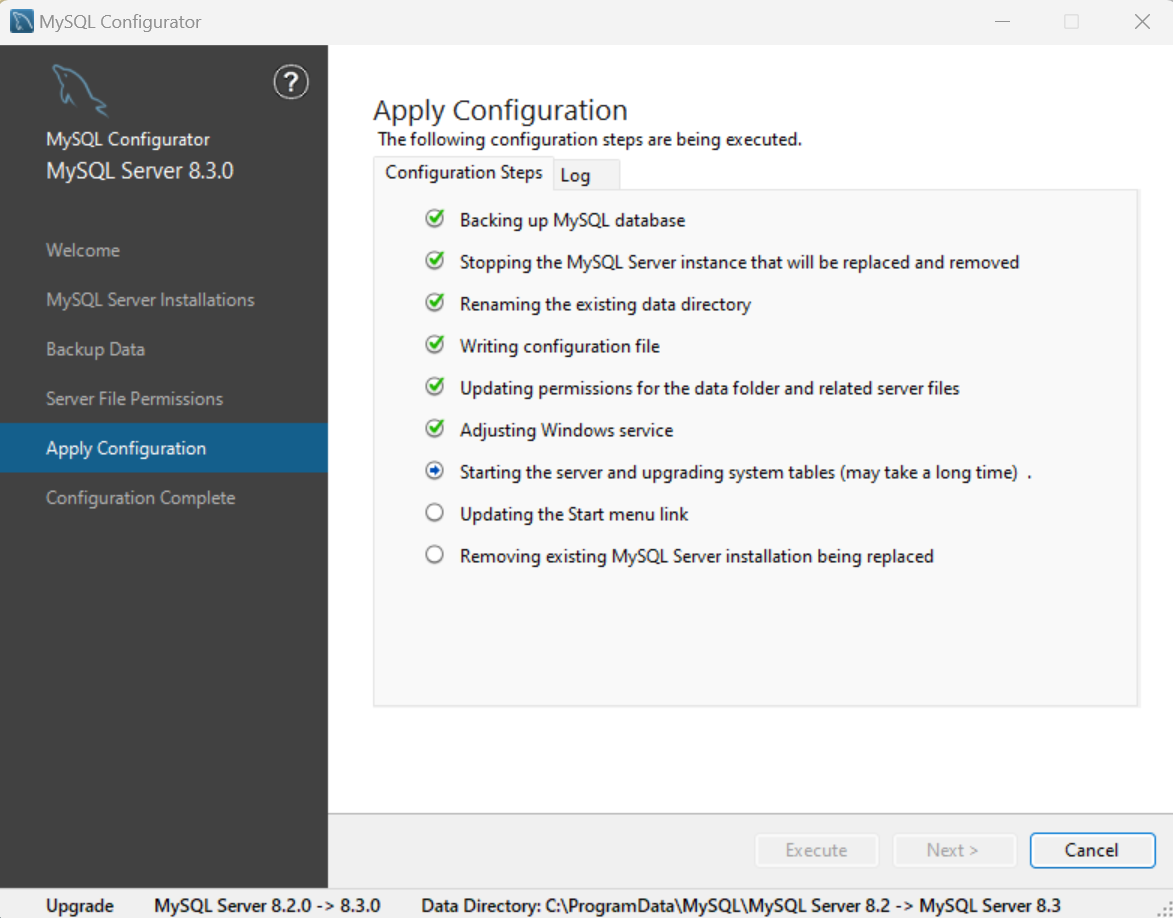Click the Cancel button
The image size is (1173, 918).
1091,850
